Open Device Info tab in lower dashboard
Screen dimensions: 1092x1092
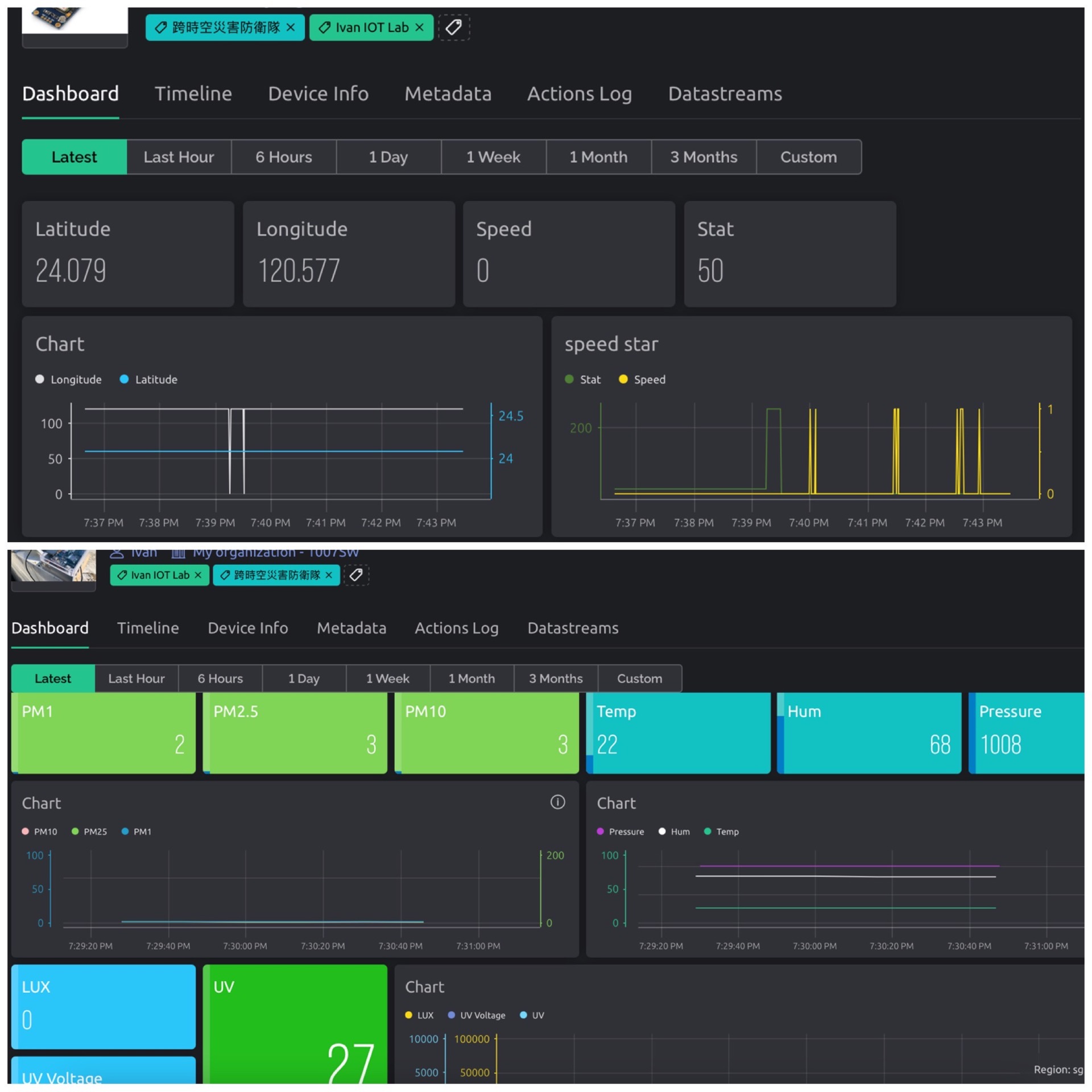pyautogui.click(x=247, y=628)
